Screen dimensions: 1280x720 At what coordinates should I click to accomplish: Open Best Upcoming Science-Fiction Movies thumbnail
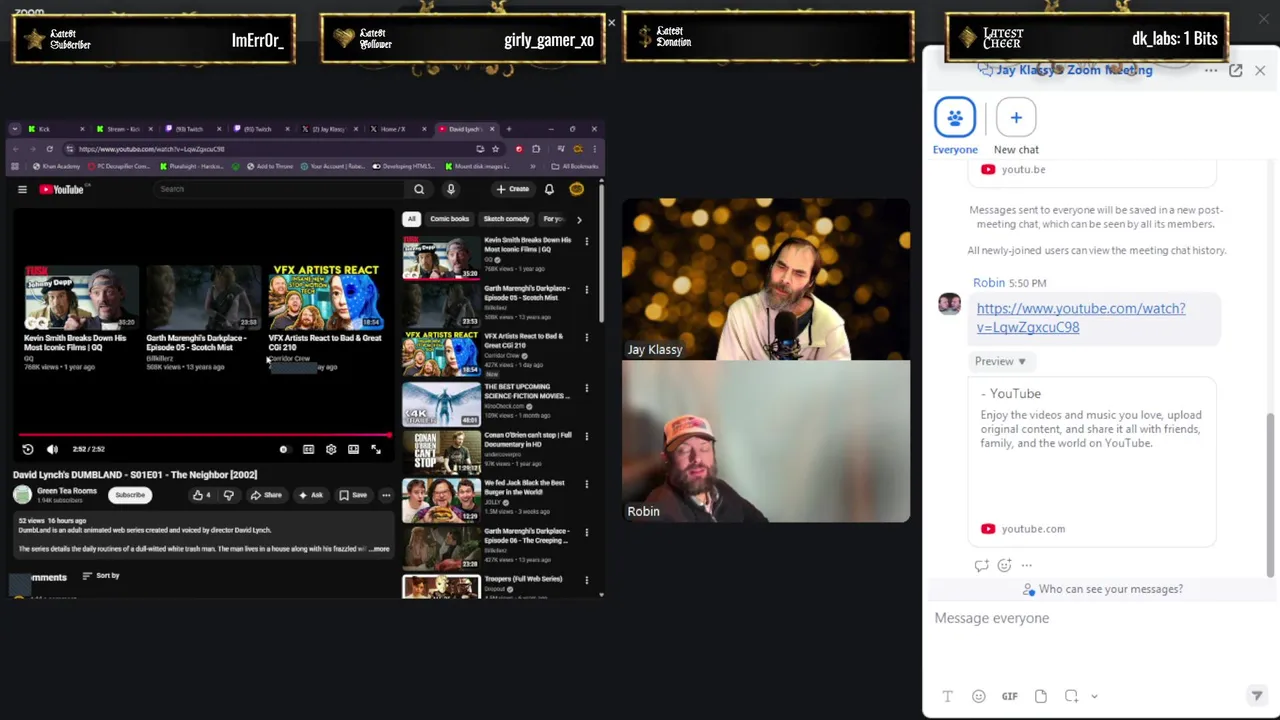click(x=441, y=403)
